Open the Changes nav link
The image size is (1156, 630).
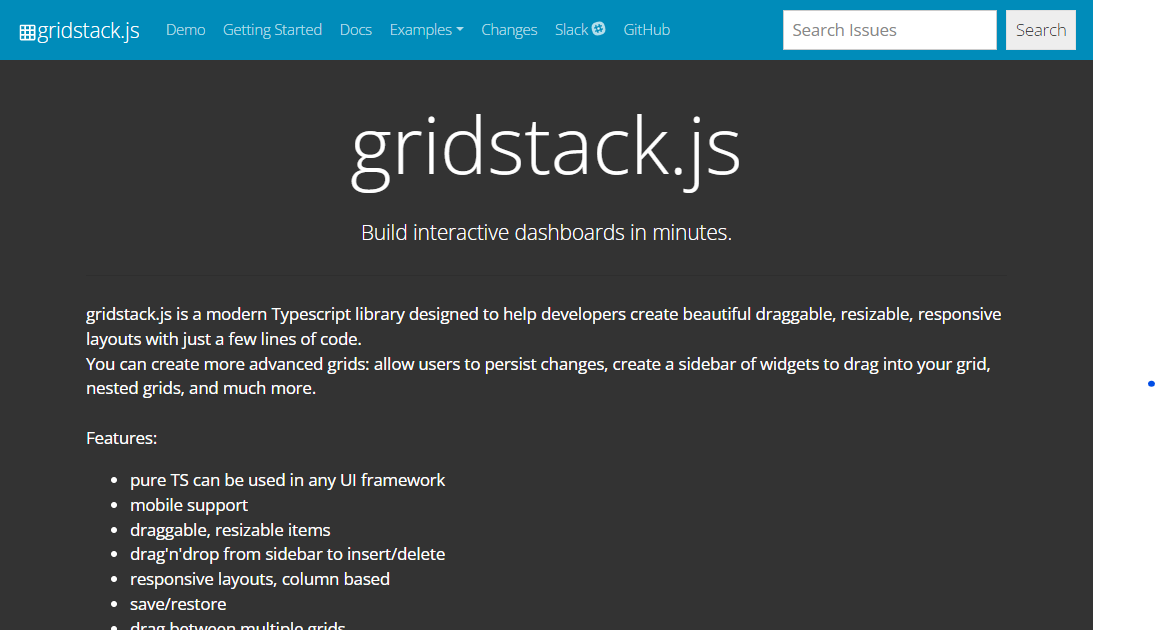509,29
